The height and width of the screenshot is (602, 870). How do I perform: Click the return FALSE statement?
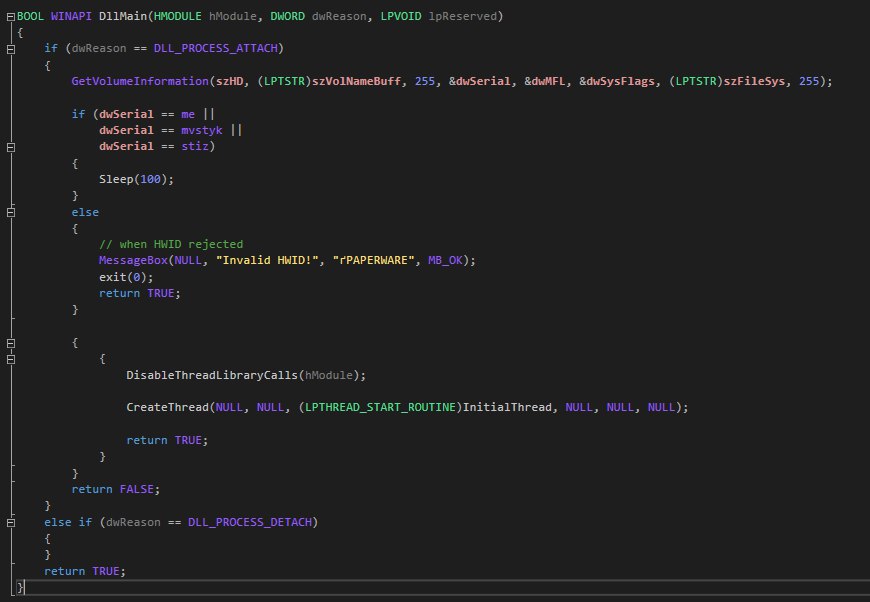pyautogui.click(x=115, y=489)
